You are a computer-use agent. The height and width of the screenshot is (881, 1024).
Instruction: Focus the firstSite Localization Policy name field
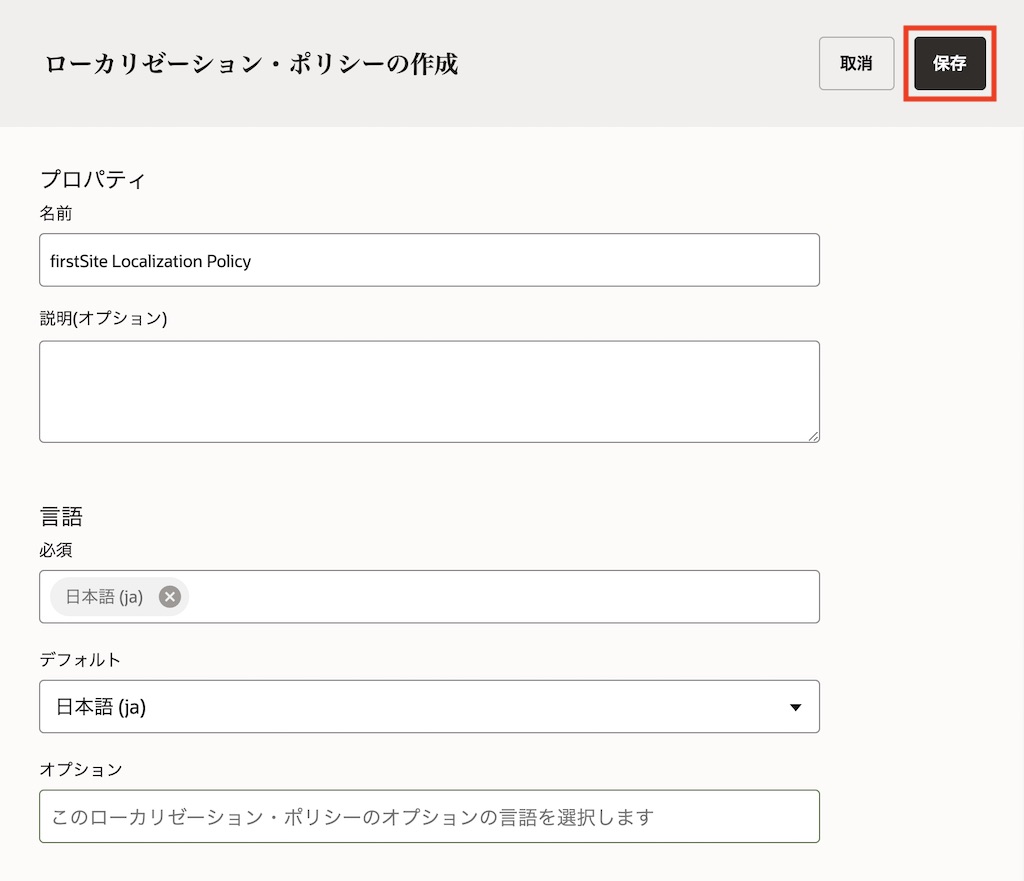(429, 261)
